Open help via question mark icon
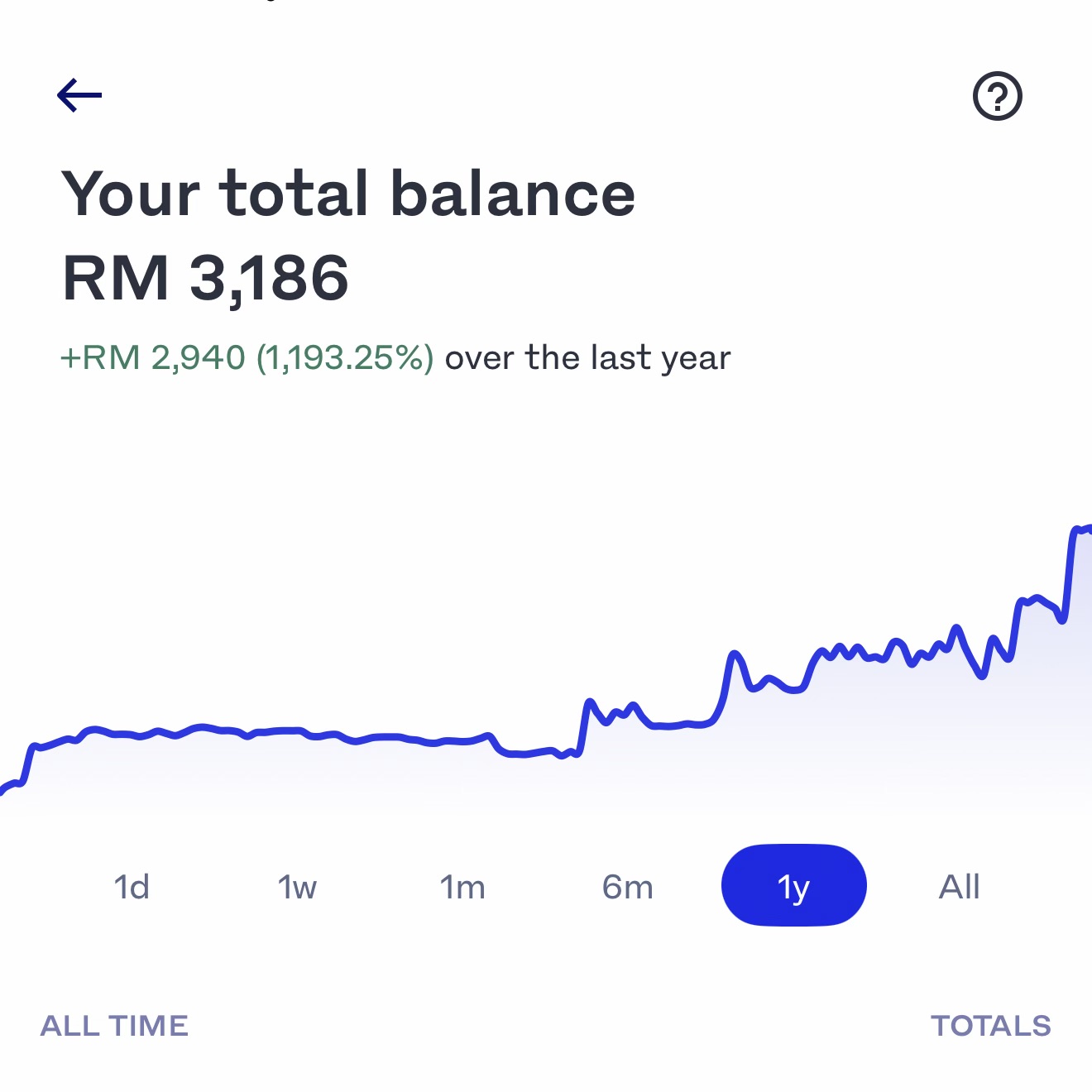This screenshot has height=1092, width=1092. click(x=997, y=96)
